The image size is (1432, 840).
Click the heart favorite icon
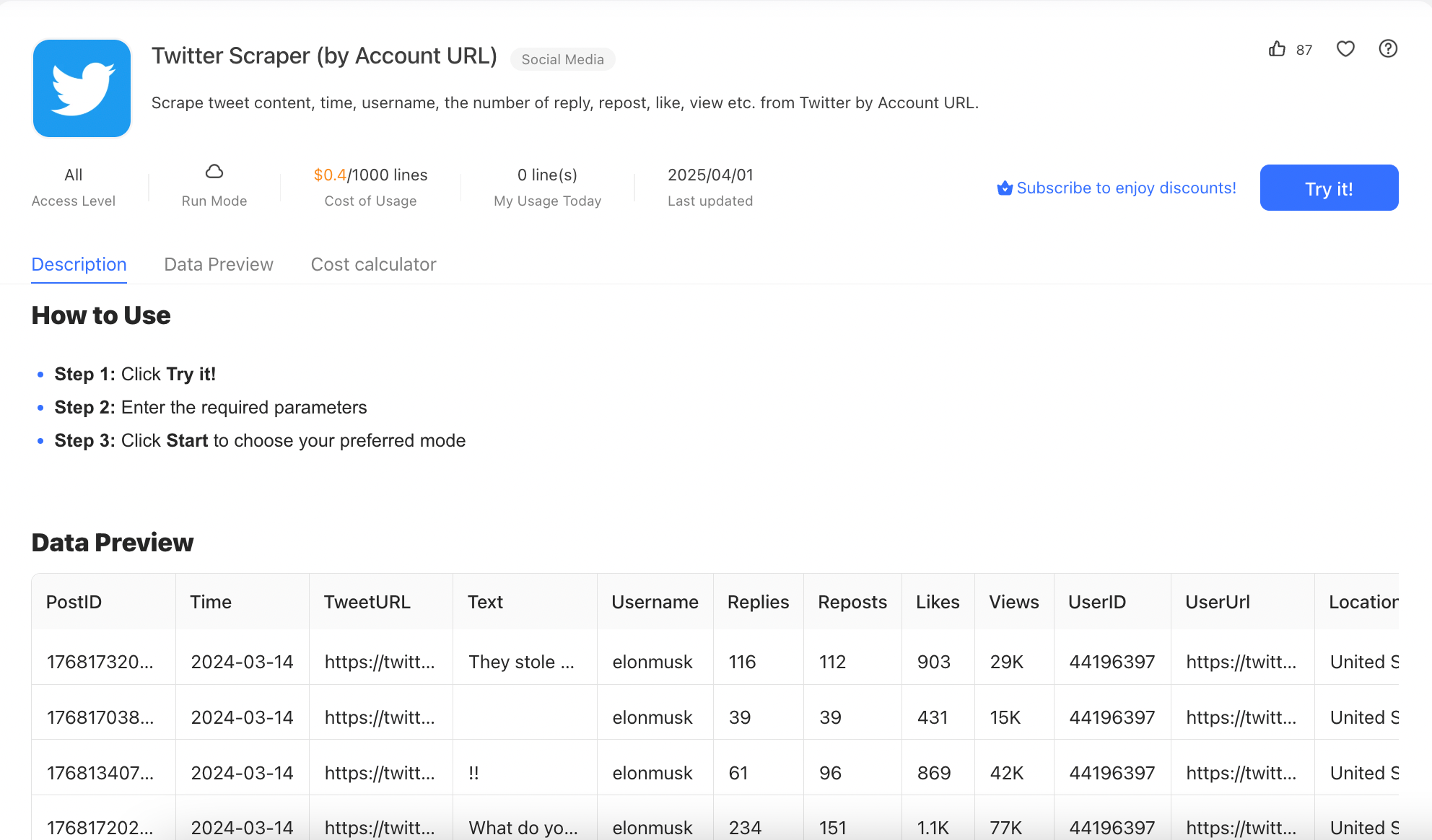point(1345,49)
